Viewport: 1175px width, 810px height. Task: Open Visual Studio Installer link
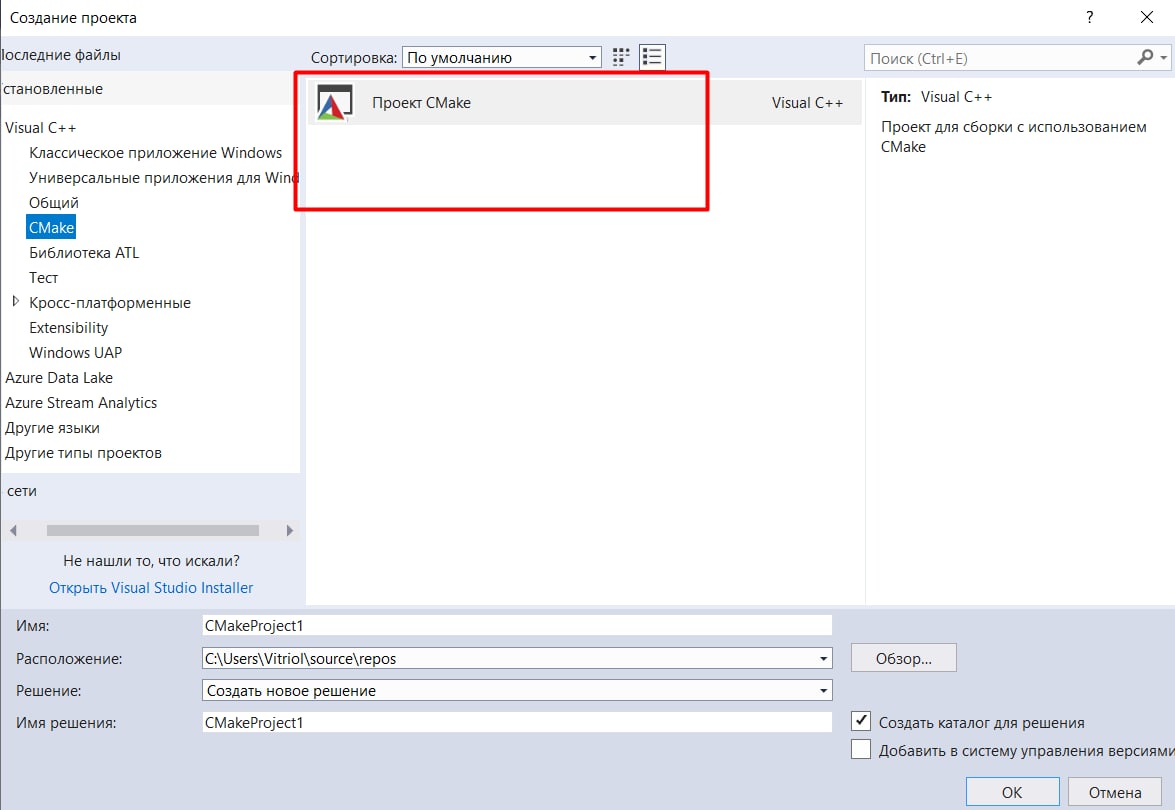[x=151, y=587]
